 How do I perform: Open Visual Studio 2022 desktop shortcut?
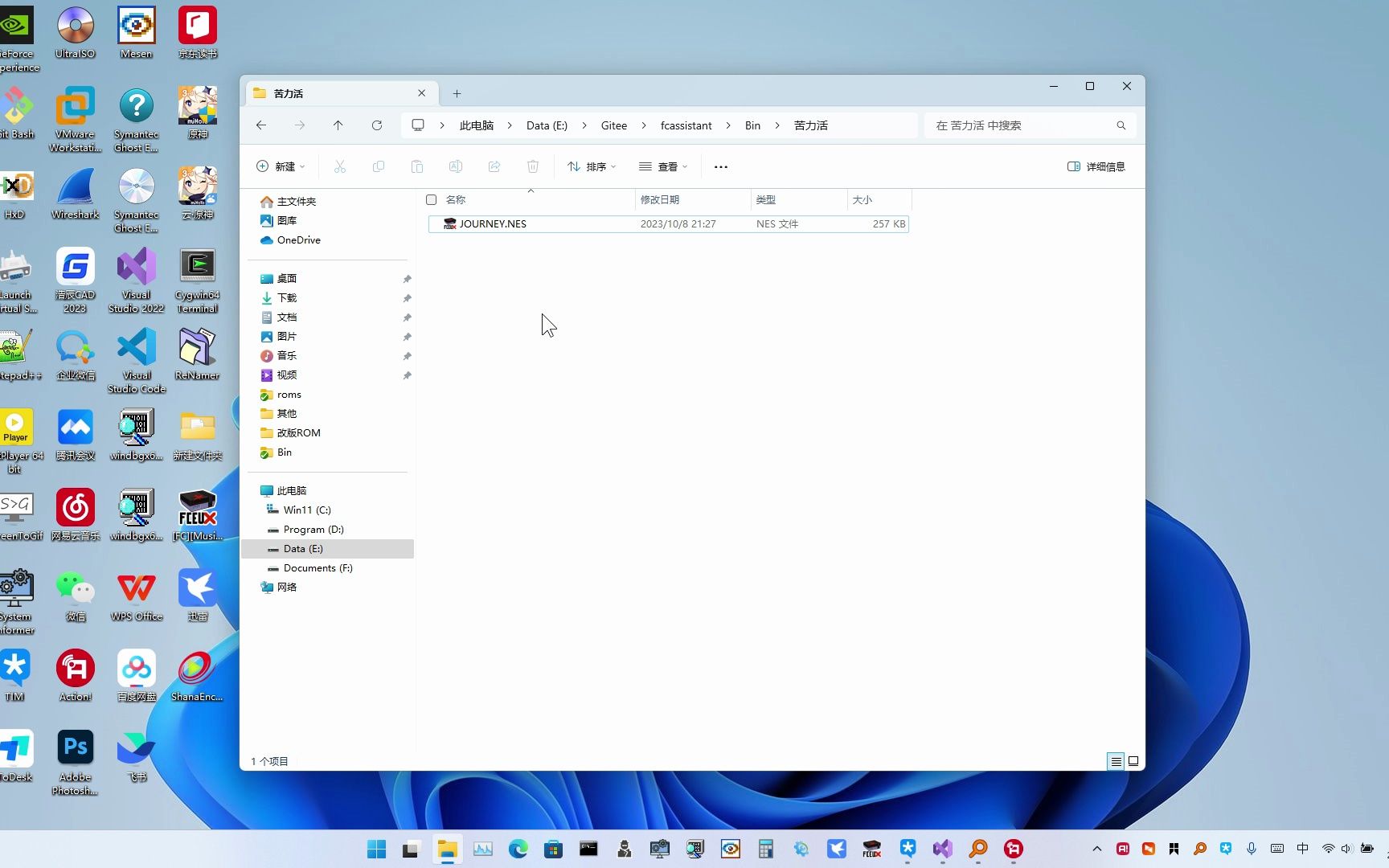137,280
